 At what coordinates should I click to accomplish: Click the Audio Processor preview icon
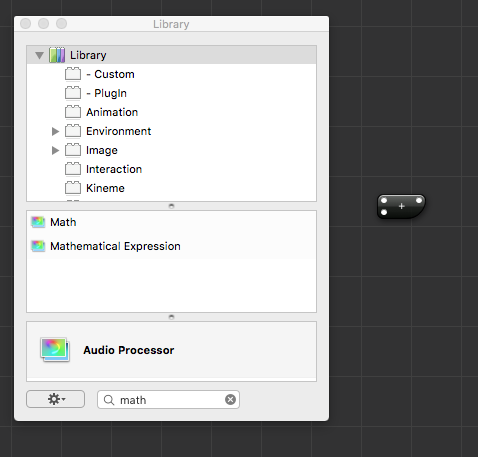[55, 350]
